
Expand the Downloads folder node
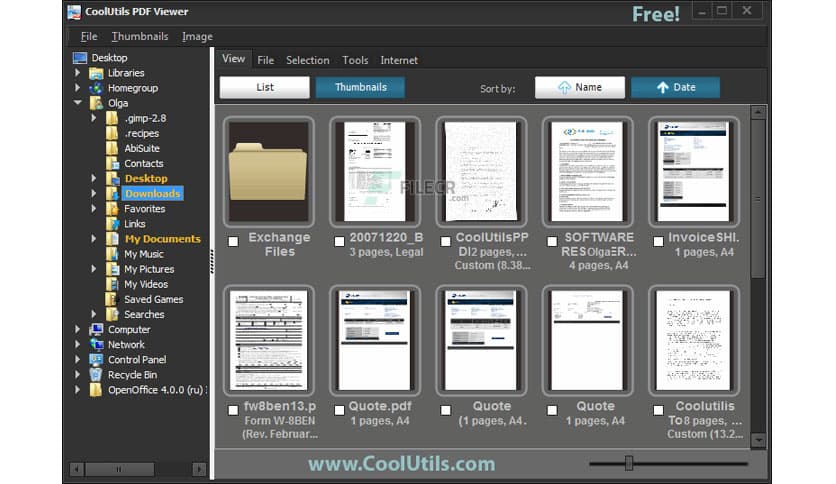pyautogui.click(x=94, y=193)
